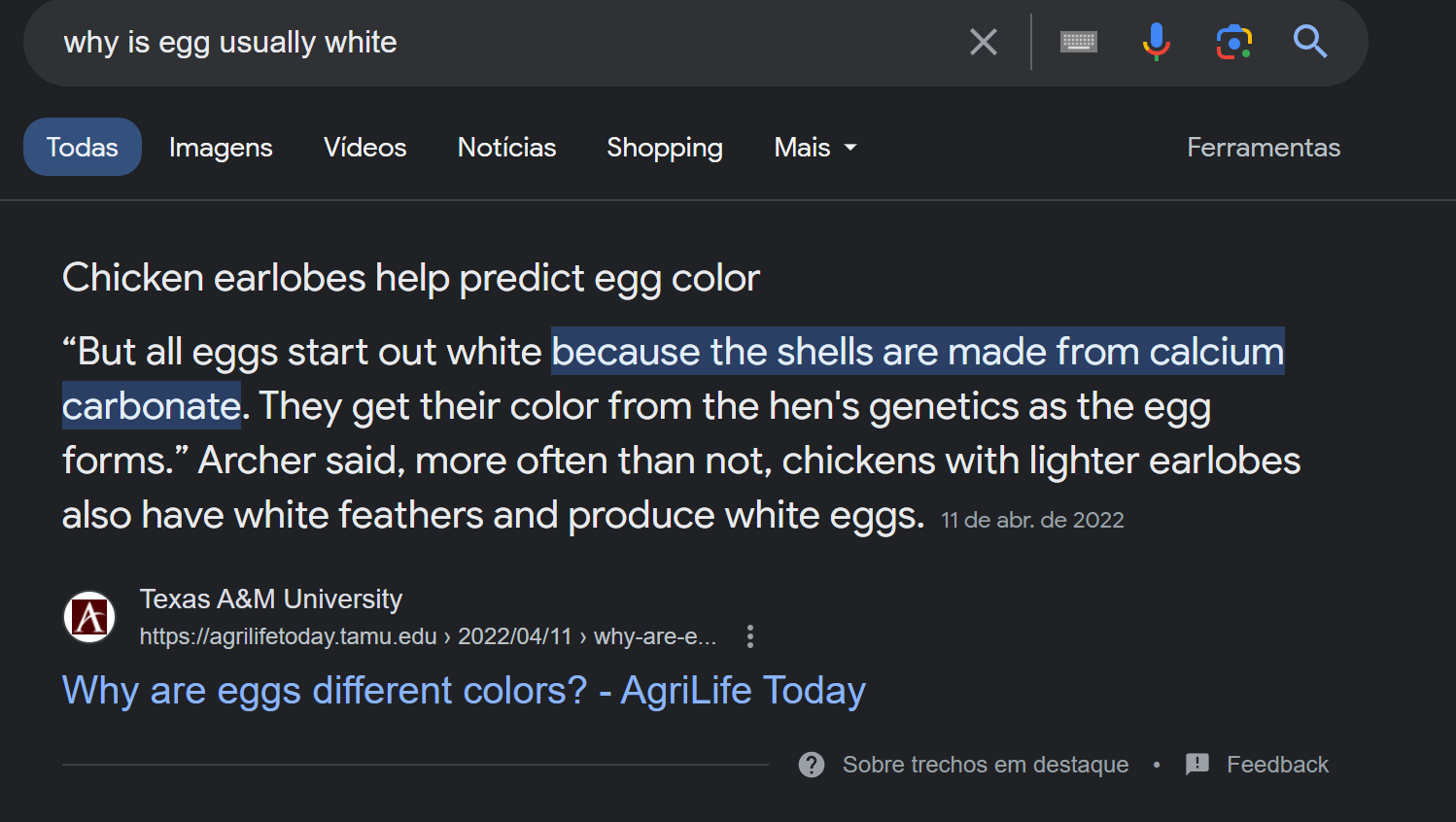
Task: Go to Shopping results tab
Action: coord(665,148)
